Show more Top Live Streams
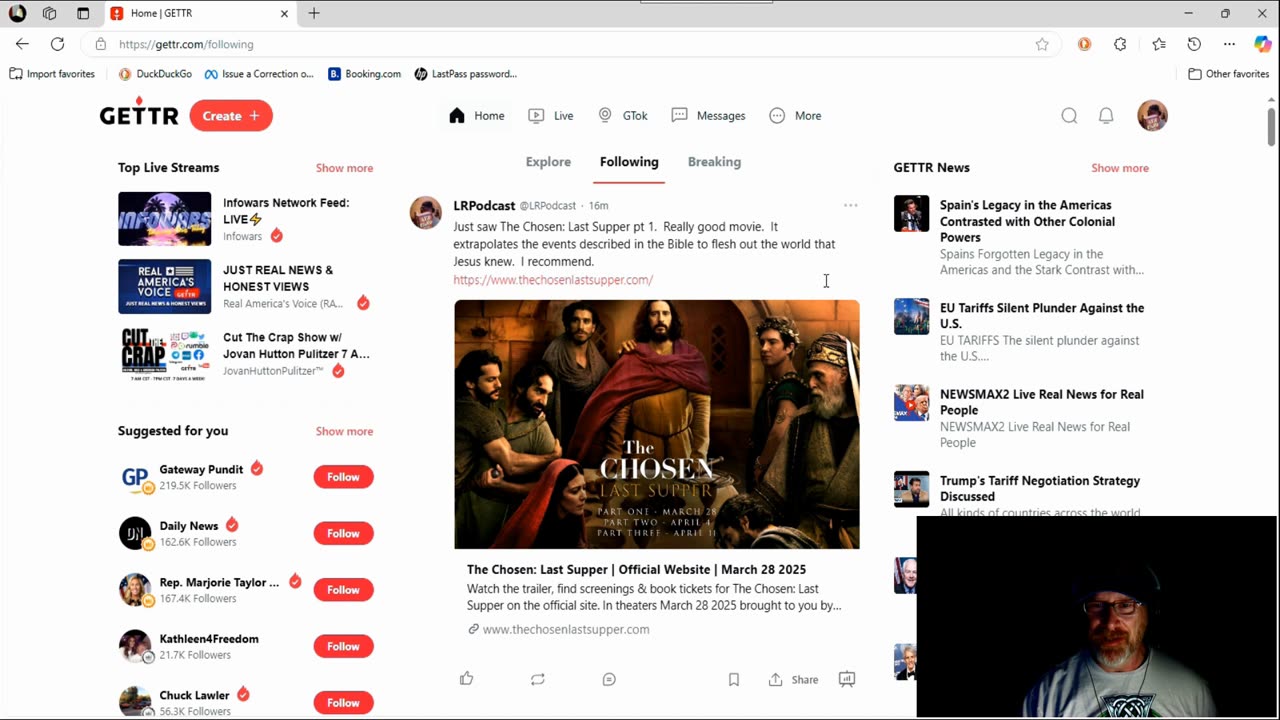This screenshot has width=1280, height=720. click(x=344, y=168)
